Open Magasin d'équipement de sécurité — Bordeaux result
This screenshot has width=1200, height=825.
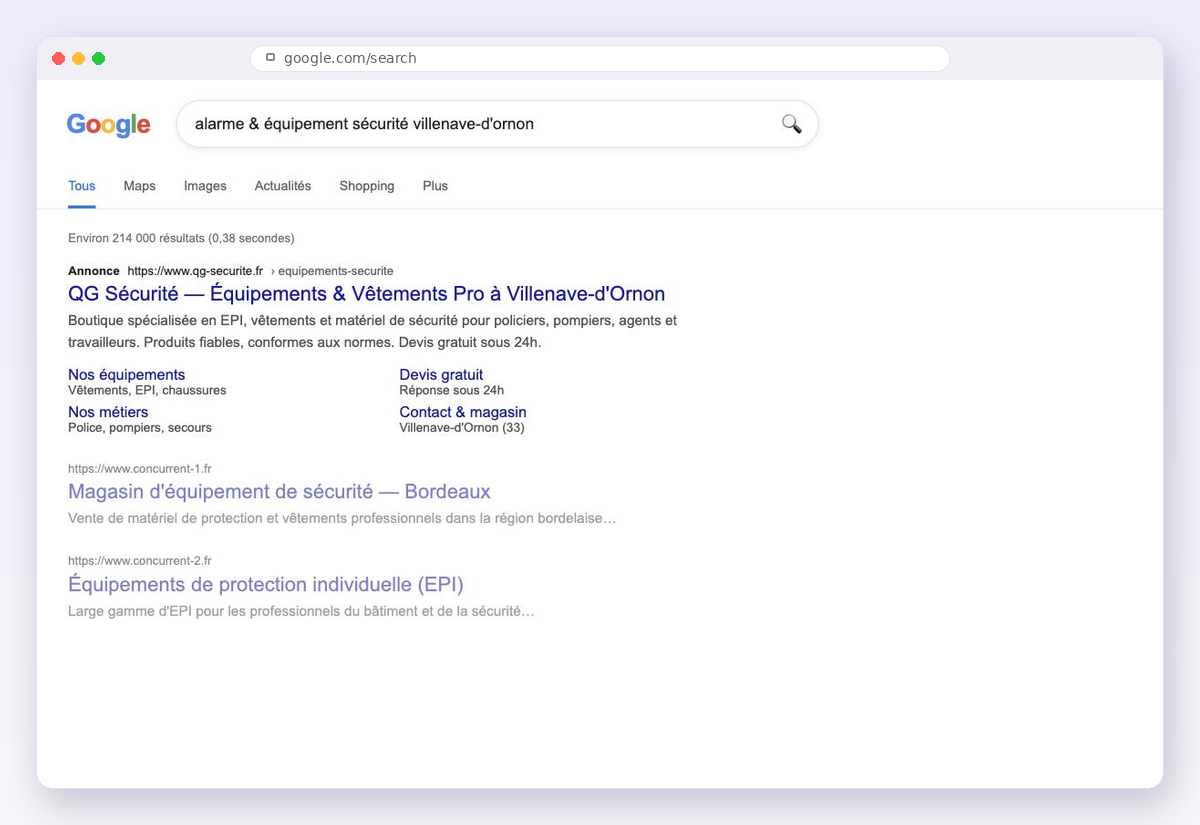click(279, 492)
